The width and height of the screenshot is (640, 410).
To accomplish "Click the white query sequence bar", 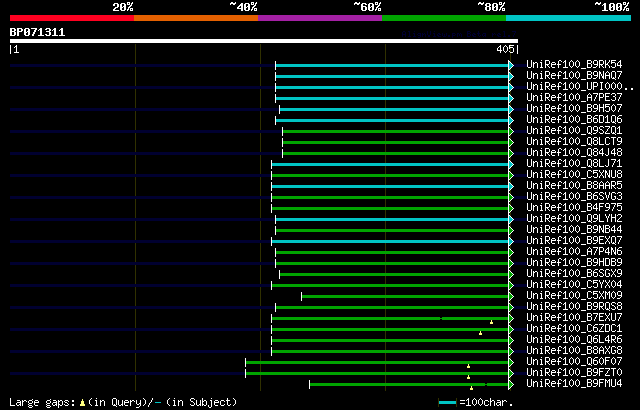I will (264, 41).
